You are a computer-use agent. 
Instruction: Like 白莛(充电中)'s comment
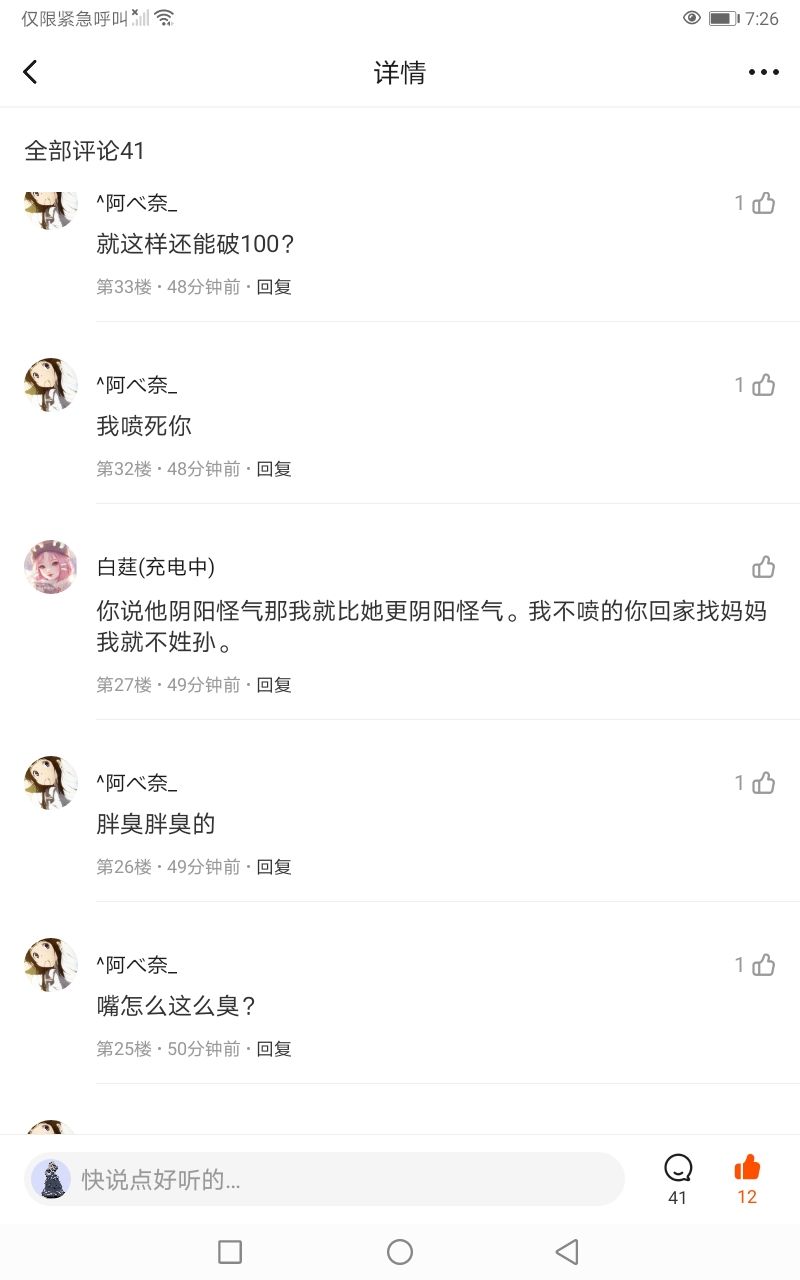pos(763,567)
